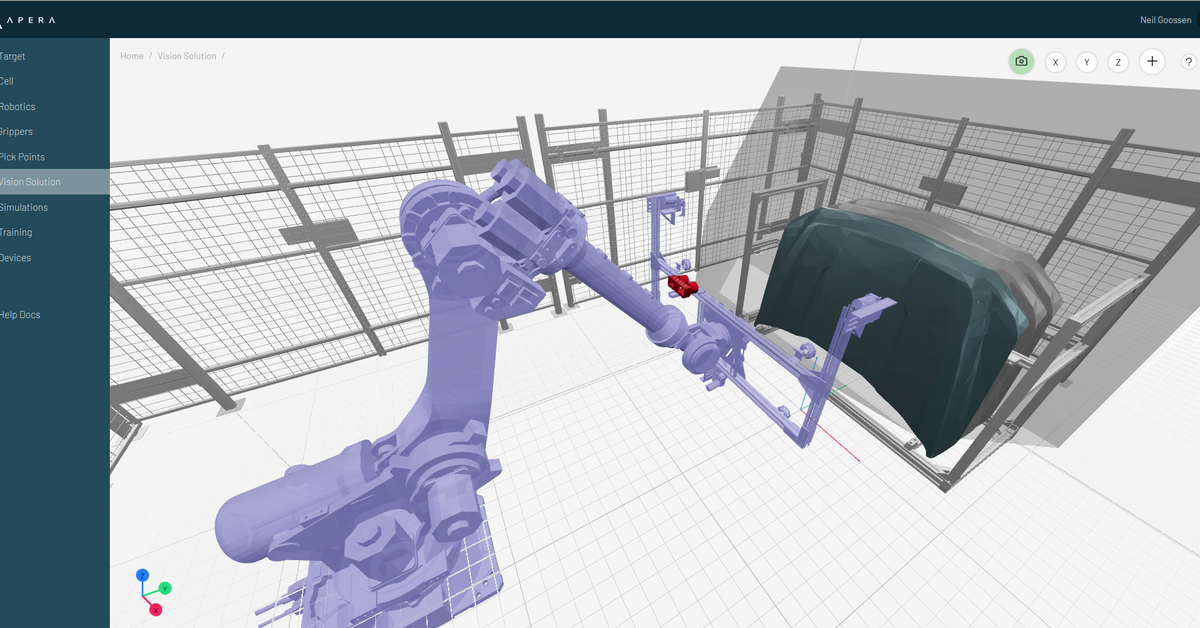Image resolution: width=1200 pixels, height=628 pixels.
Task: Navigate to Robotics
Action: 17,106
